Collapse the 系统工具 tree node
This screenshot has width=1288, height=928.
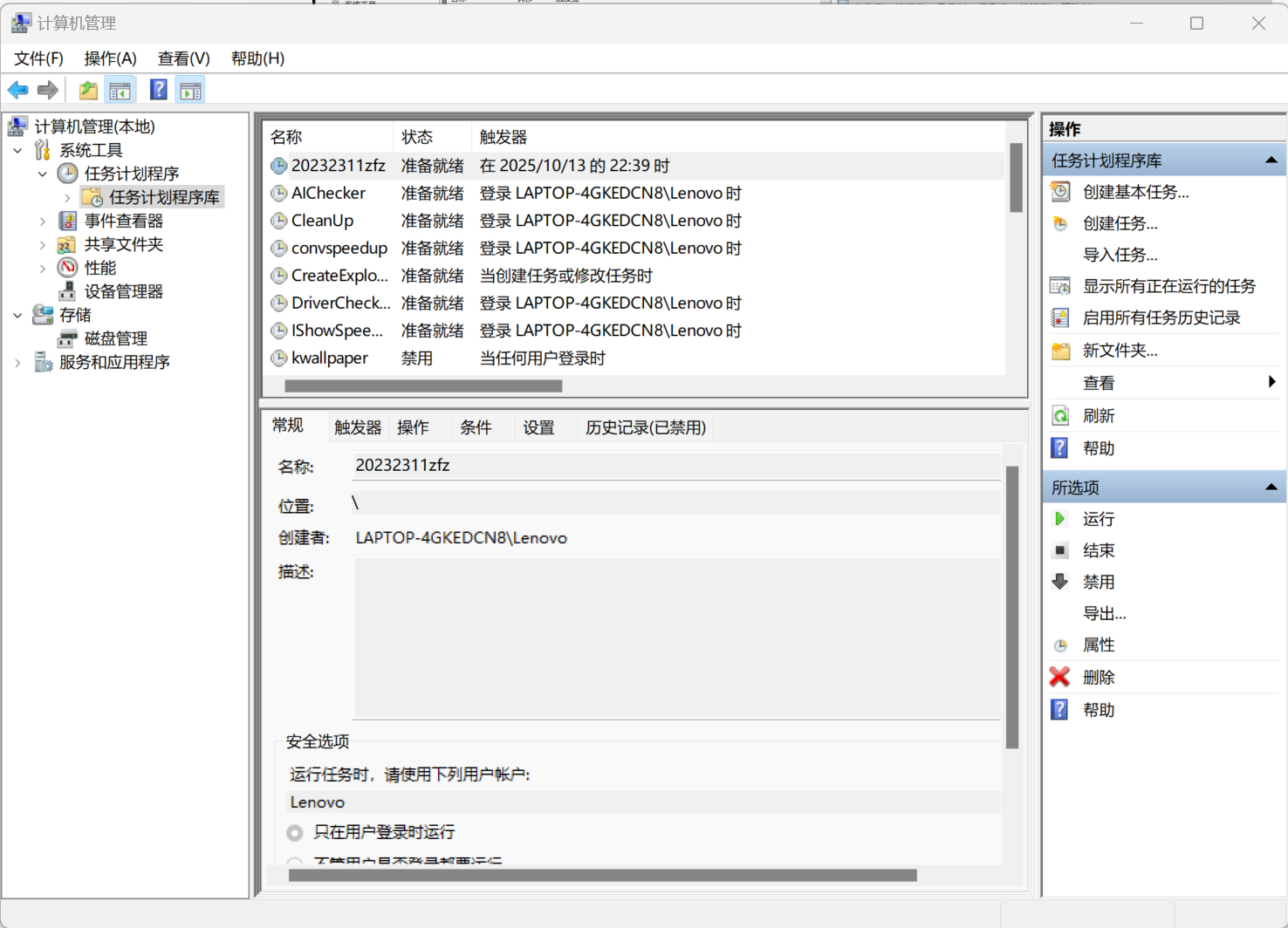click(x=18, y=150)
